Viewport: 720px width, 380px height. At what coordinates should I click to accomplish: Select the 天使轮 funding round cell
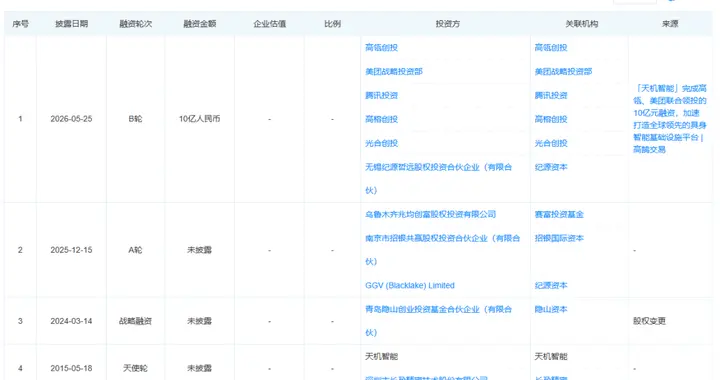[135, 369]
